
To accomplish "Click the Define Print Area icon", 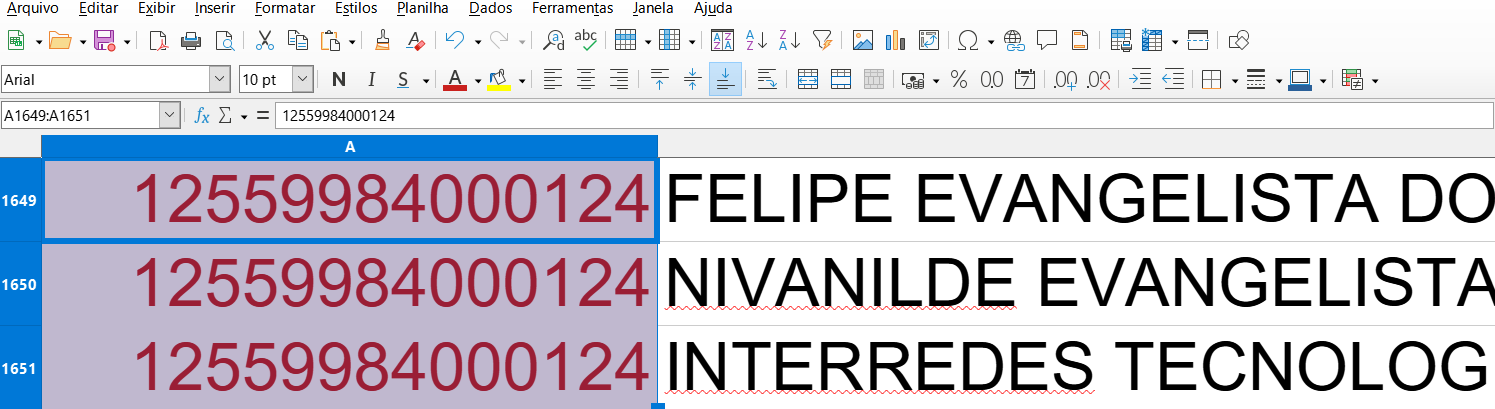I will tap(1121, 41).
